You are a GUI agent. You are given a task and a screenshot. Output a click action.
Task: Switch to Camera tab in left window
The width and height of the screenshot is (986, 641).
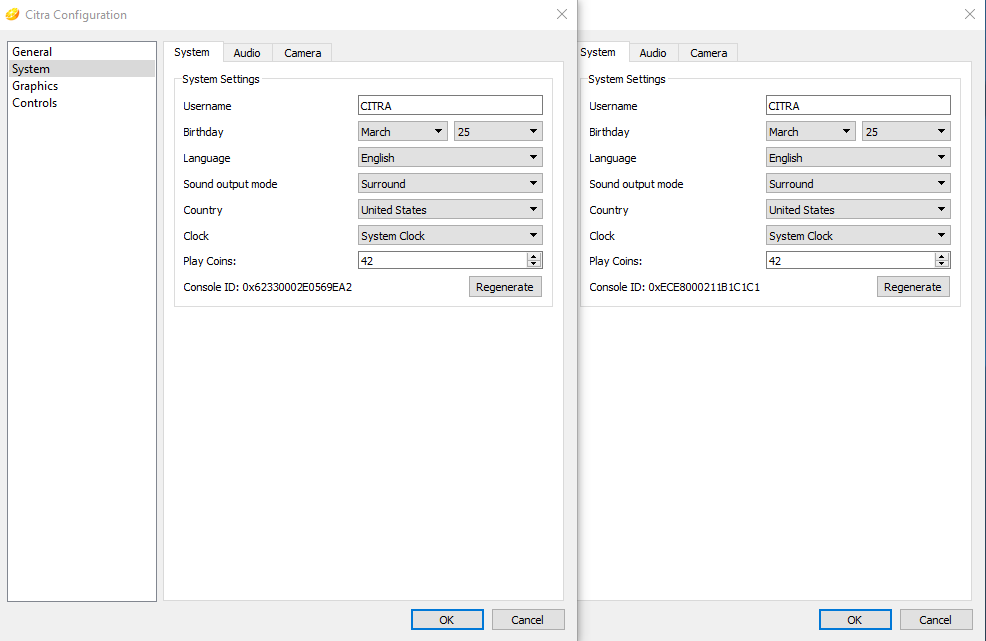point(302,53)
